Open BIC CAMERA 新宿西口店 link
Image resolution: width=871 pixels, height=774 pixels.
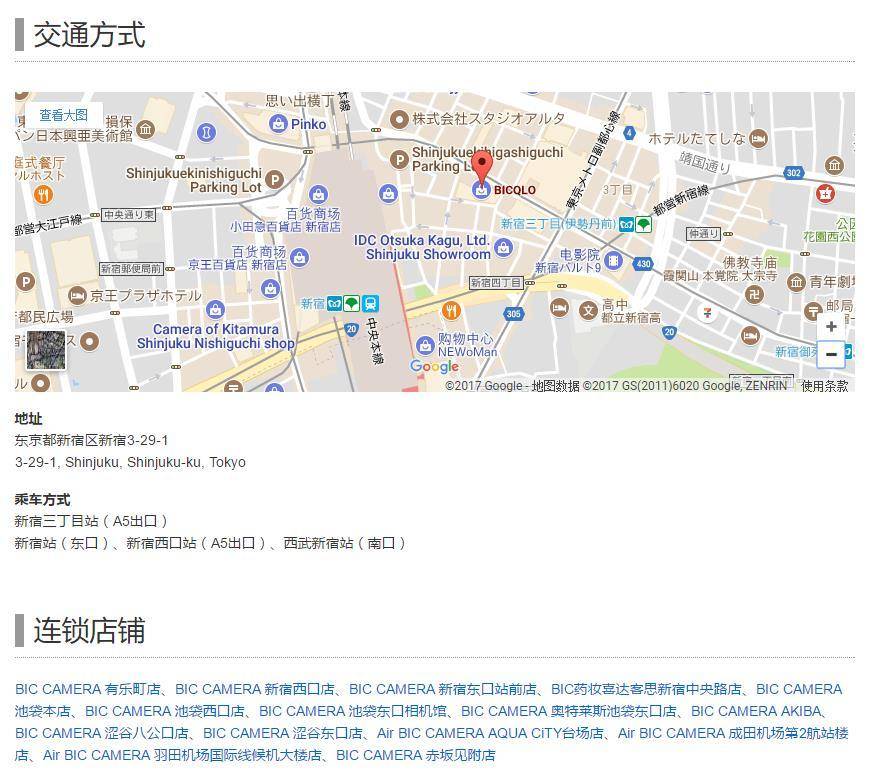(255, 689)
